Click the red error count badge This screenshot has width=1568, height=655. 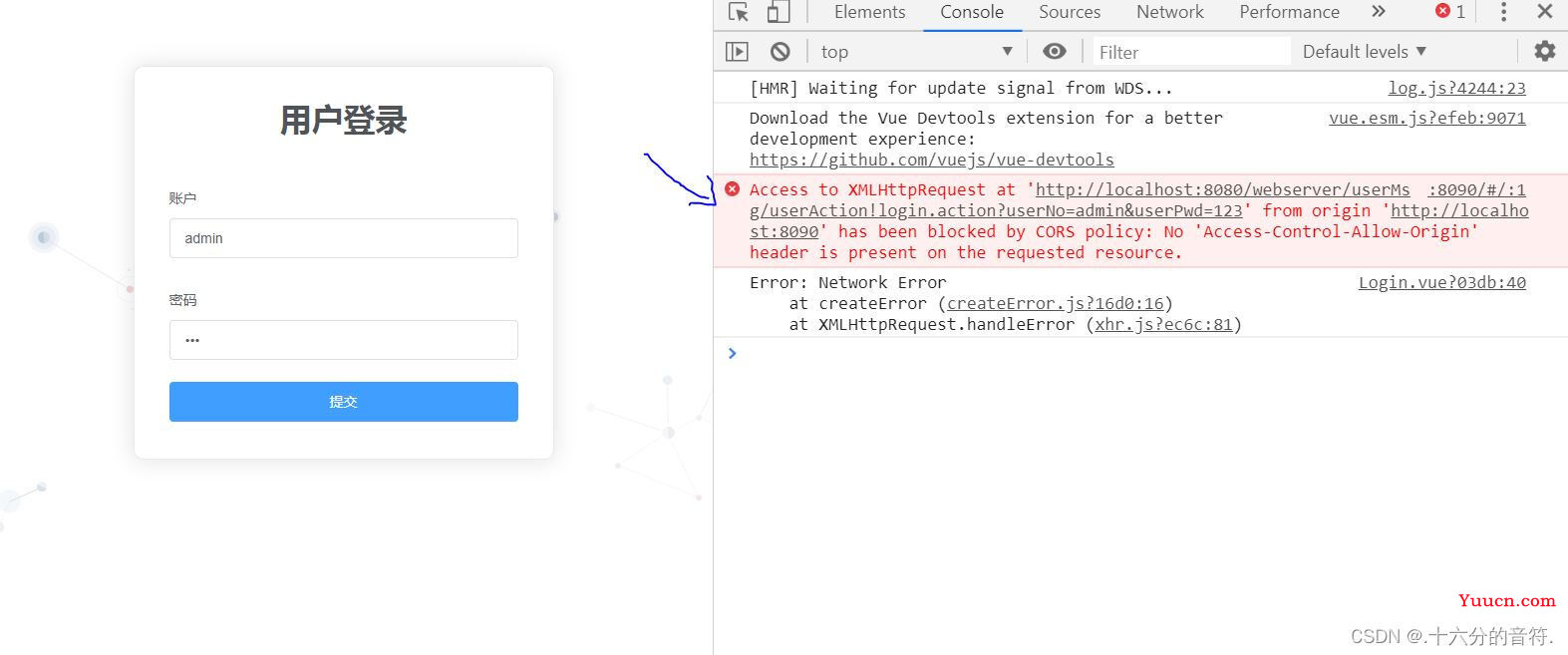1450,12
